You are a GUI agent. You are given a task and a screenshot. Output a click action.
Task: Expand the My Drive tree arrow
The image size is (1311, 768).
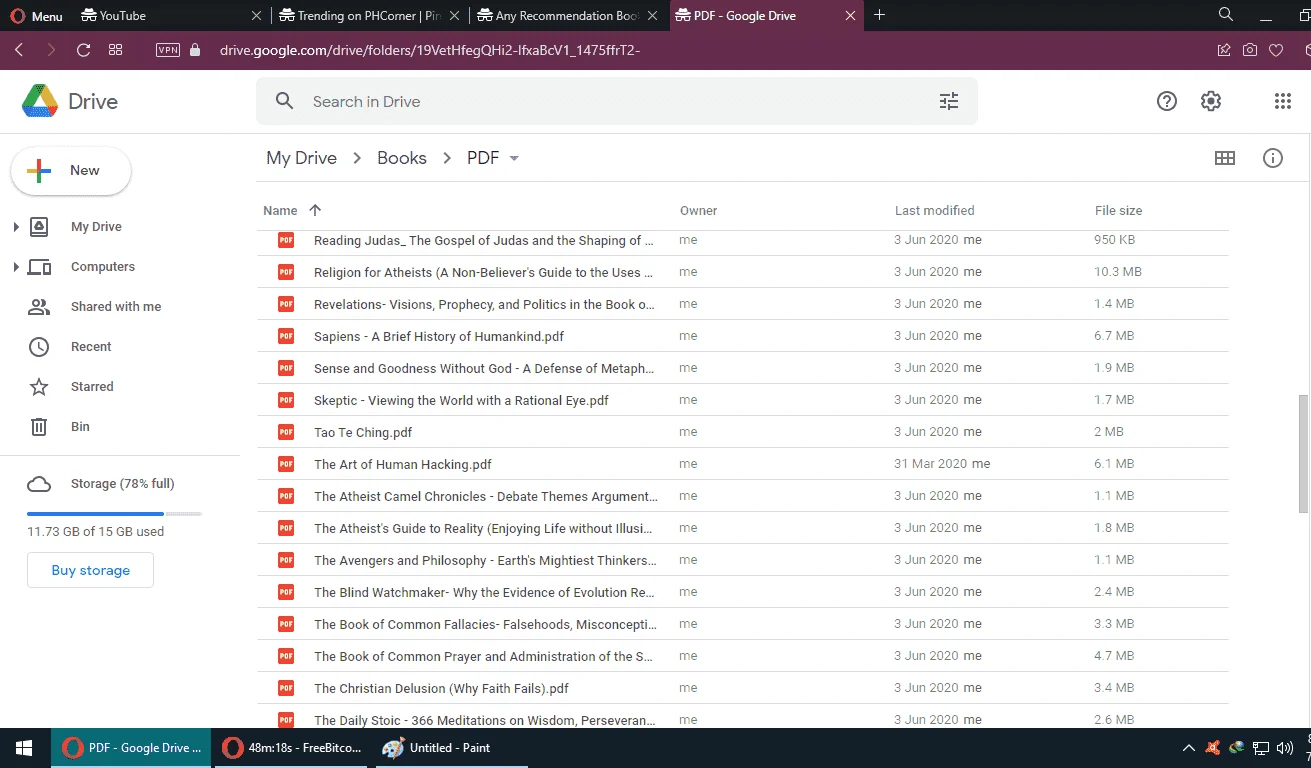tap(16, 228)
